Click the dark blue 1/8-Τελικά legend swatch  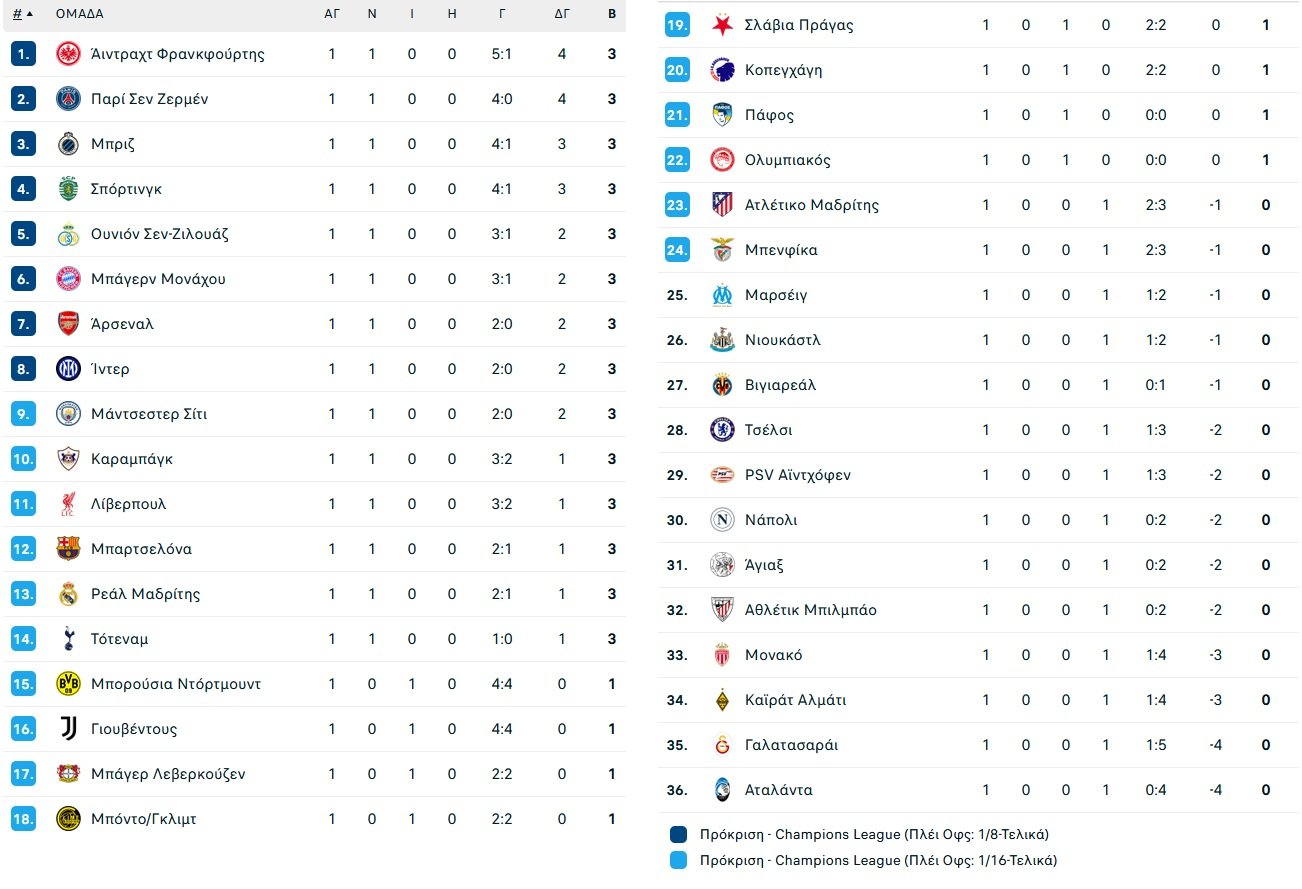pos(679,834)
